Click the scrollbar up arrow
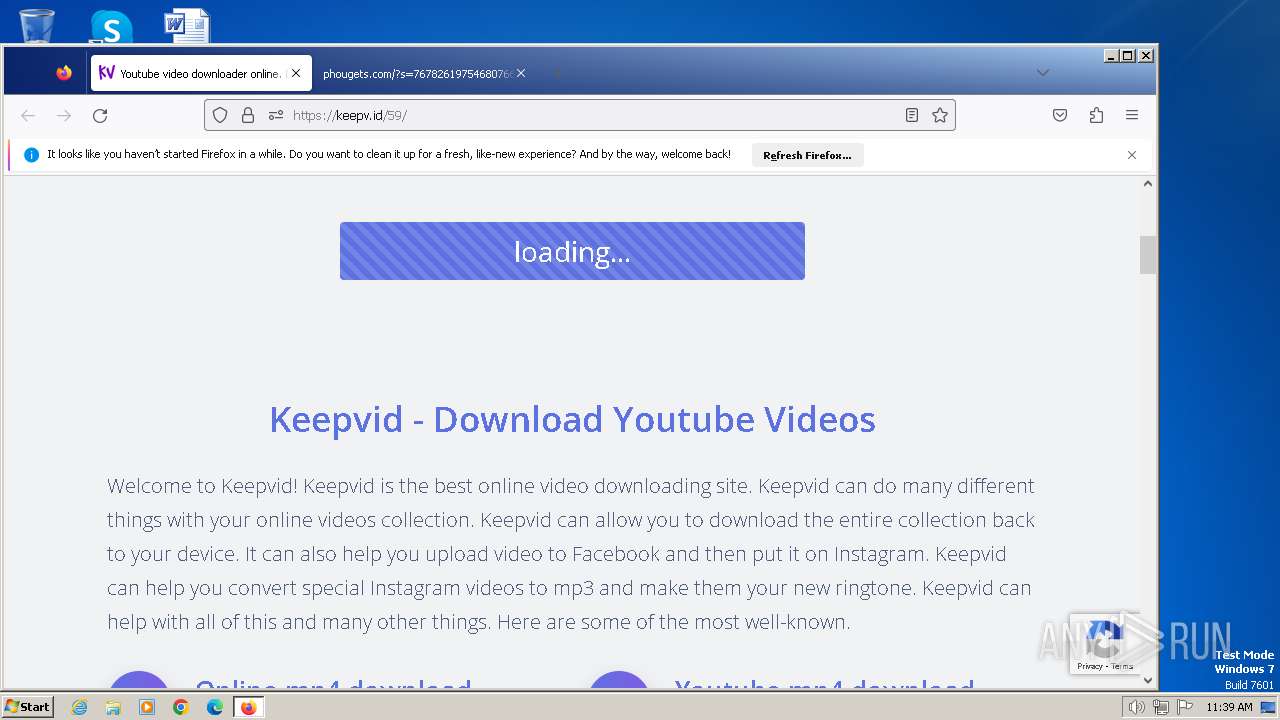1280x720 pixels. point(1148,184)
